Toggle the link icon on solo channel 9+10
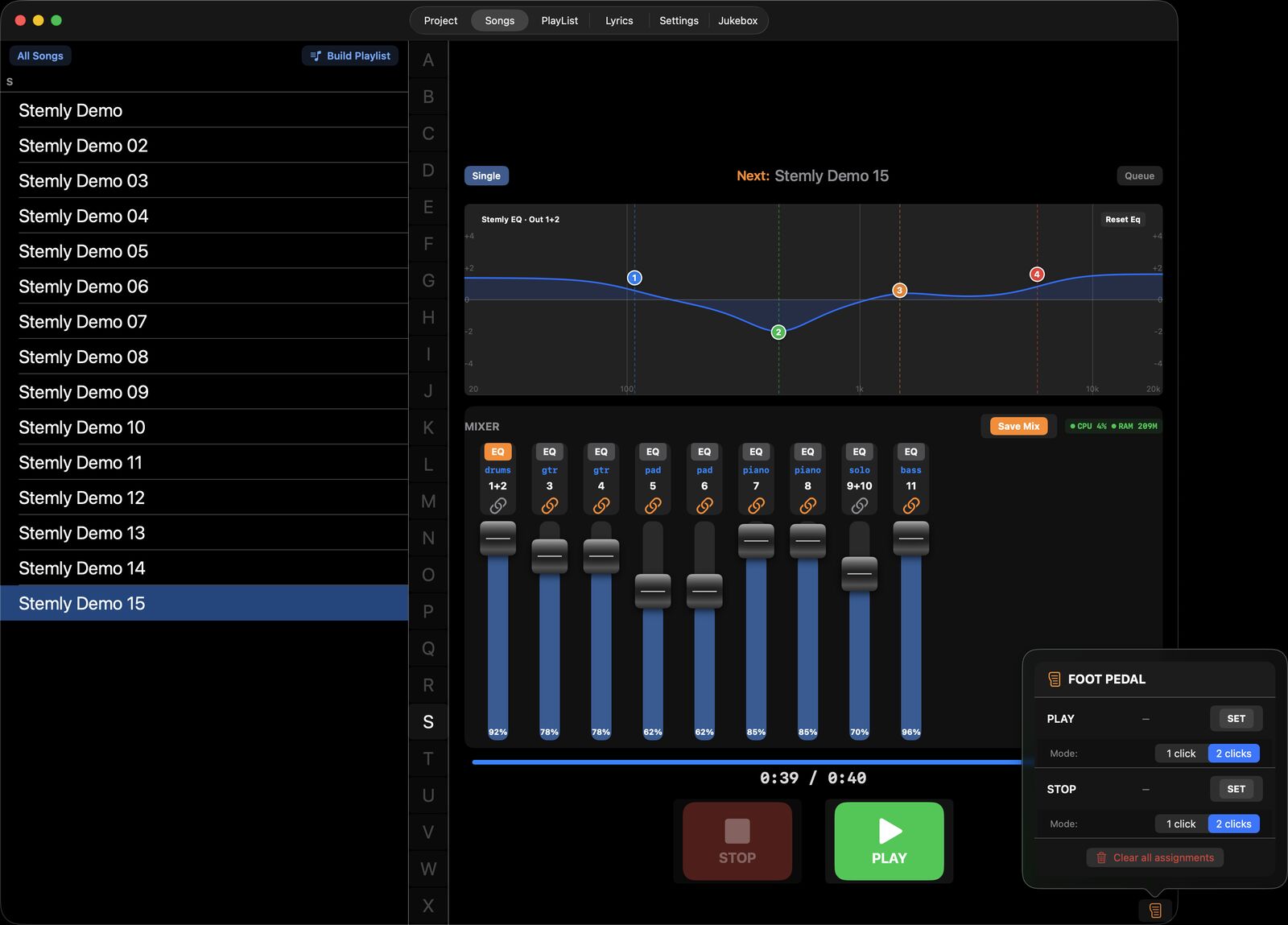 pos(860,506)
